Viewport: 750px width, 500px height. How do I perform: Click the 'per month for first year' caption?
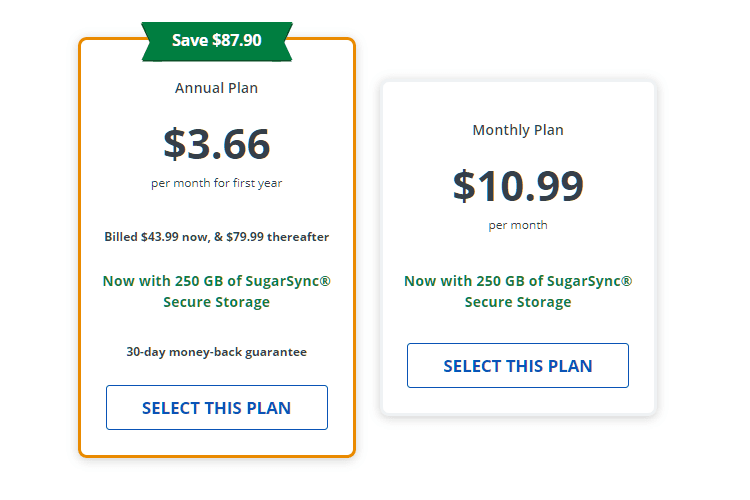pyautogui.click(x=217, y=183)
